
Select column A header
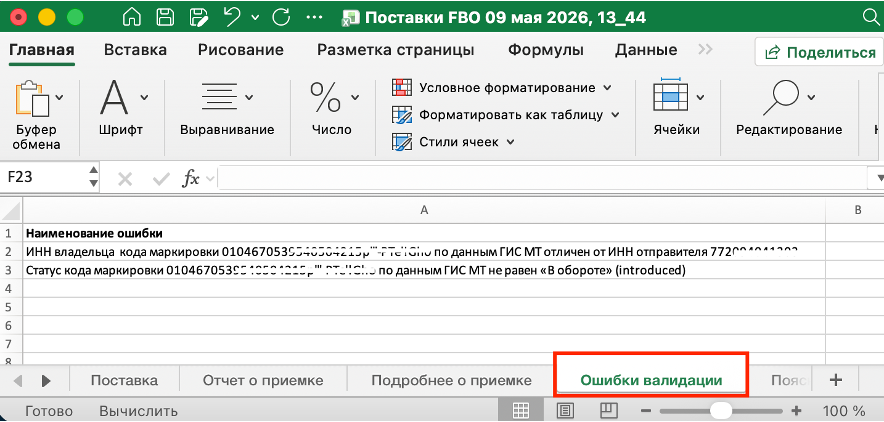[x=424, y=210]
